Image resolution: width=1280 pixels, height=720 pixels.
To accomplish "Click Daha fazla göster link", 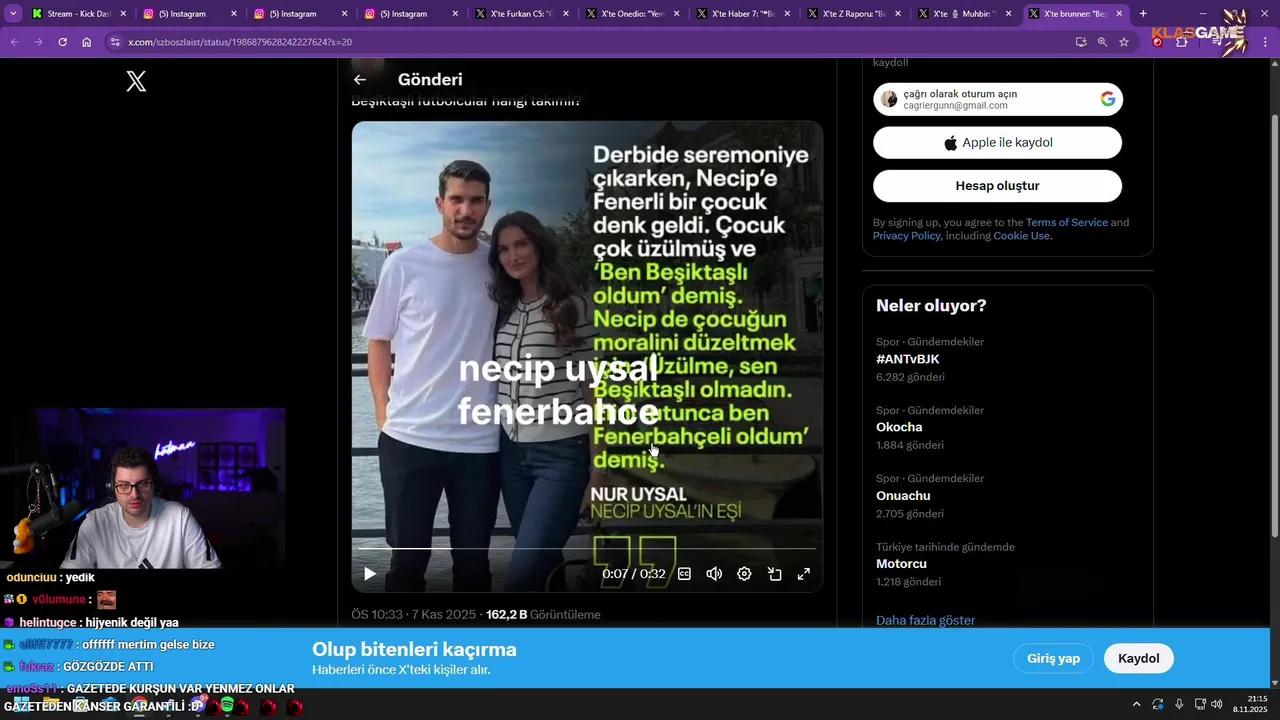I will coord(925,620).
